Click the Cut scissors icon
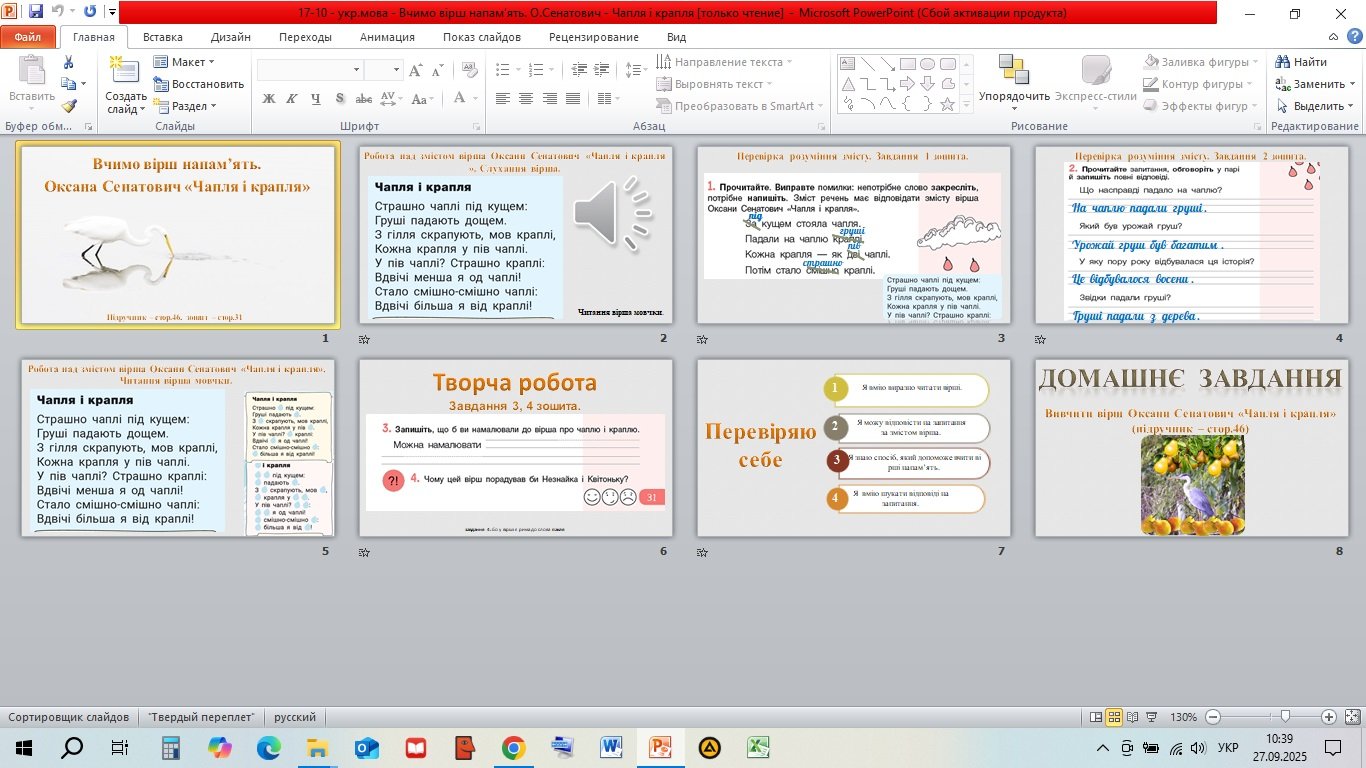1366x768 pixels. pos(69,62)
